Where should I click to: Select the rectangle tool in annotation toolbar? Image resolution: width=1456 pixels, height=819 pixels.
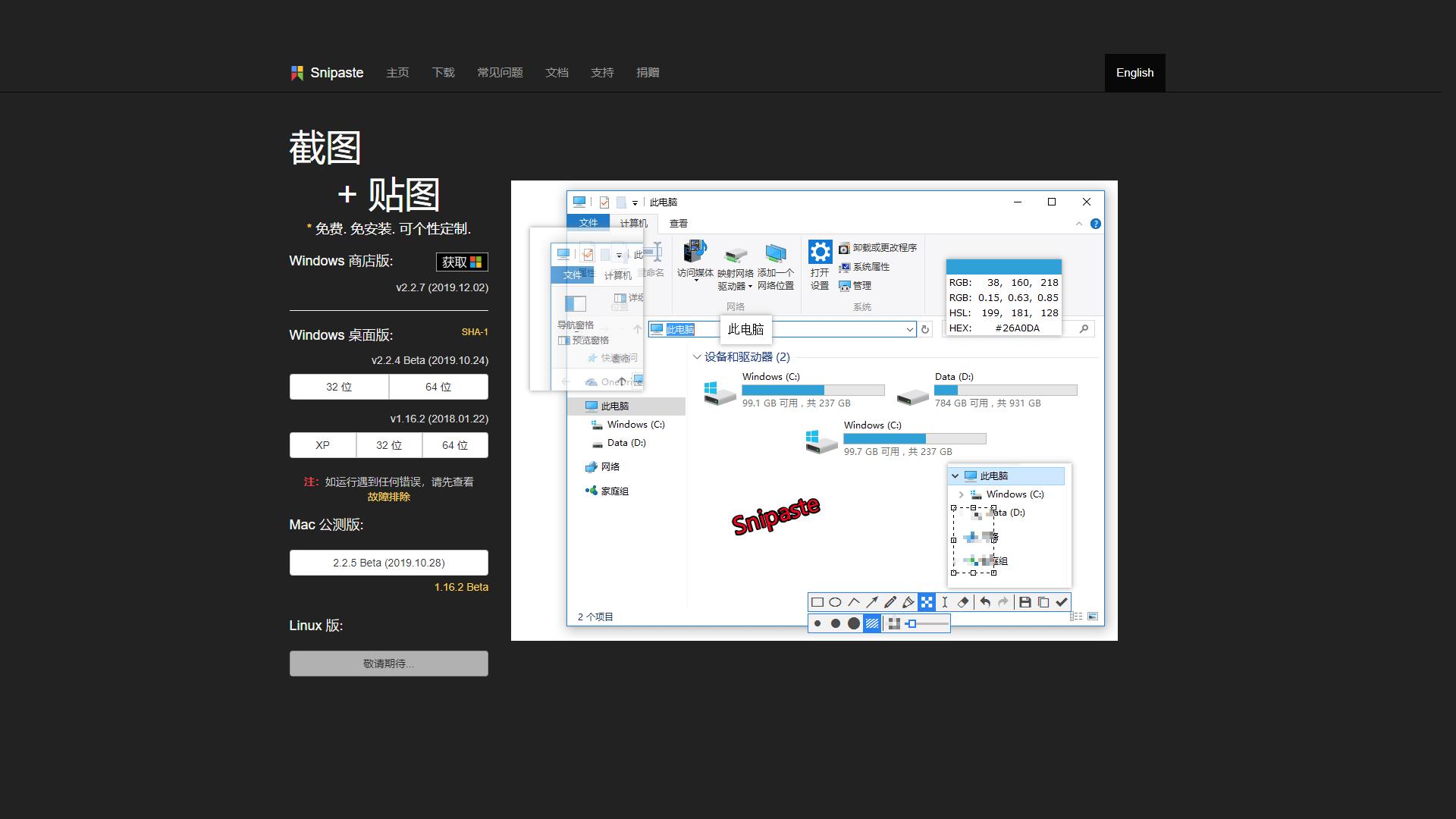click(x=817, y=602)
